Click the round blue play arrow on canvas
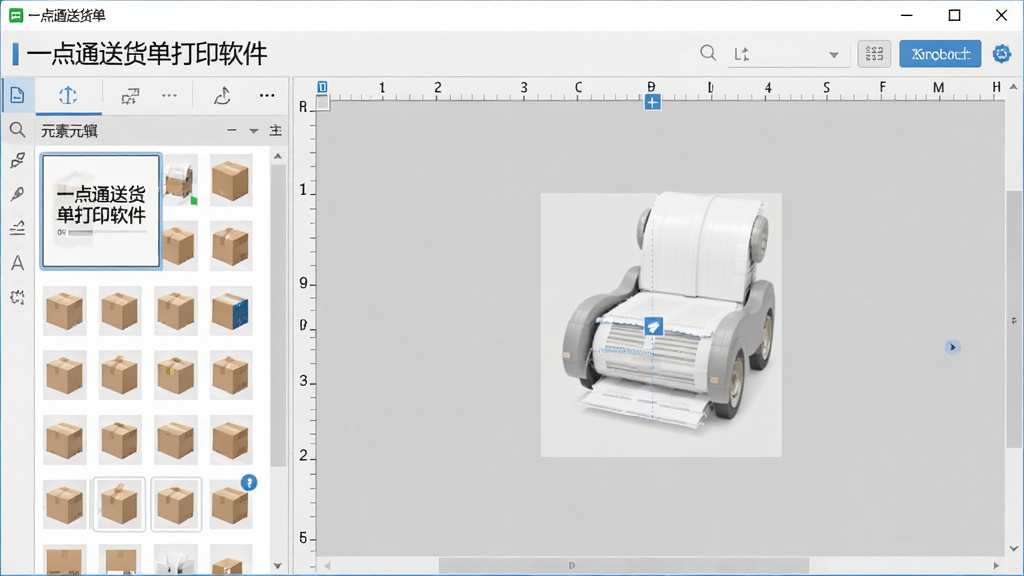1024x576 pixels. (952, 347)
